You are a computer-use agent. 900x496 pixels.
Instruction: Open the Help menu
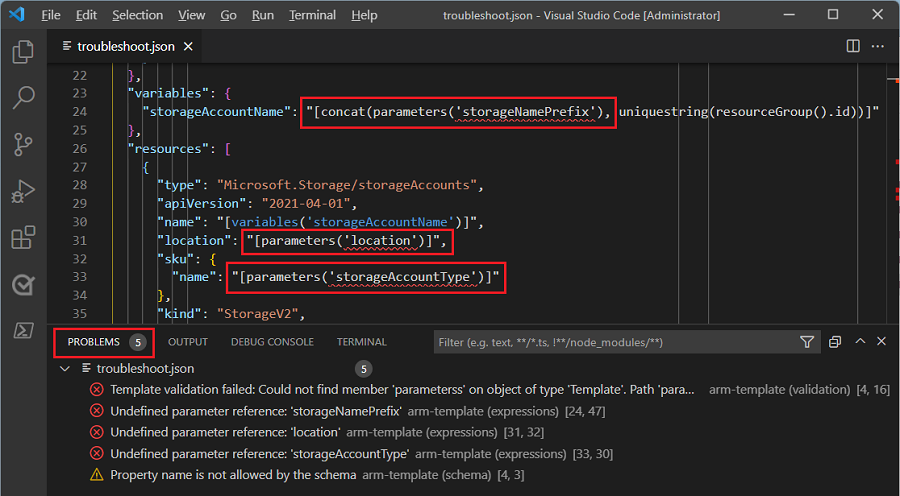364,15
